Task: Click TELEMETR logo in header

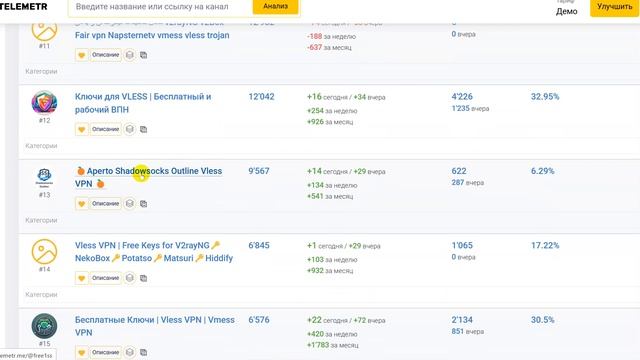Action: click(x=24, y=7)
